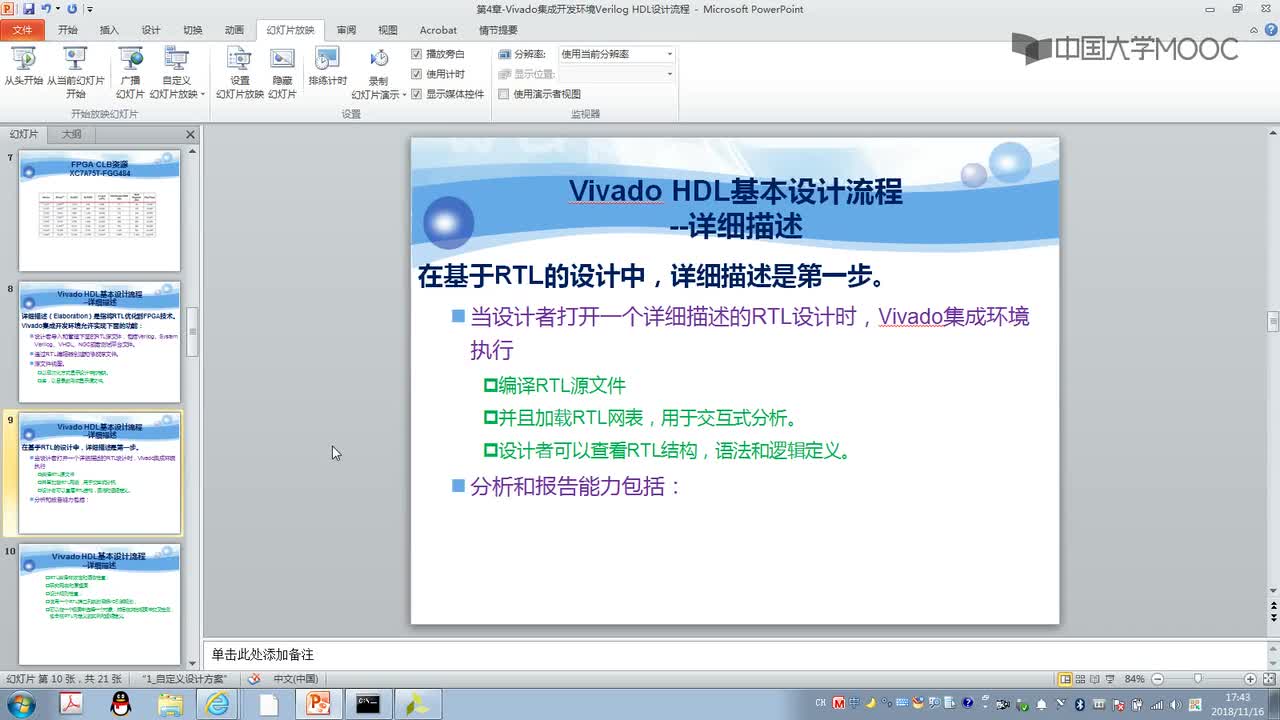
Task: Open the Resolution (分辨率) dropdown
Action: point(669,54)
